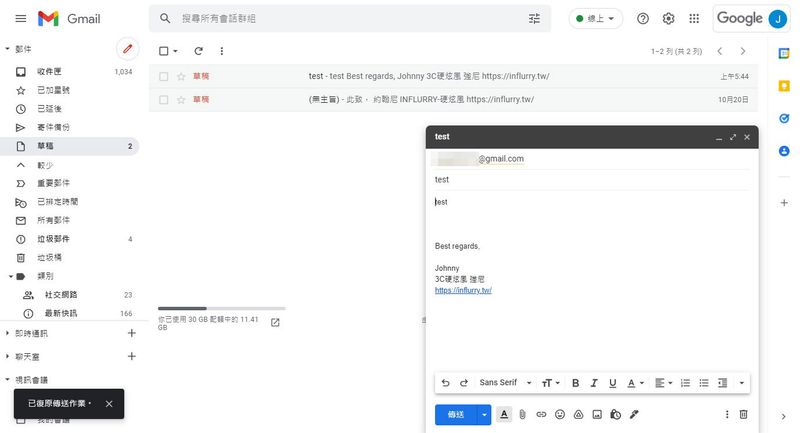Open the support help icon
The height and width of the screenshot is (433, 800).
coord(643,19)
